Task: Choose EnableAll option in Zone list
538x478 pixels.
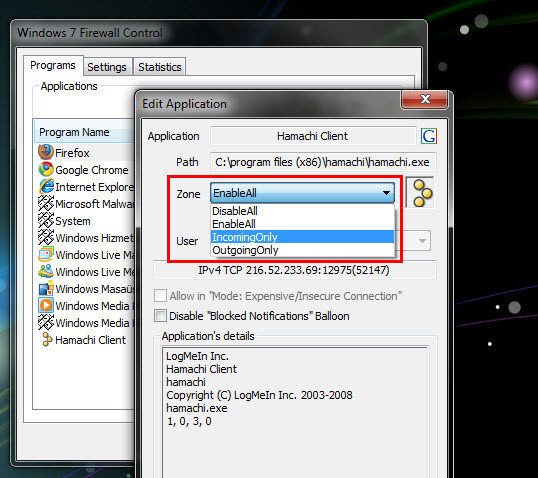Action: [302, 224]
